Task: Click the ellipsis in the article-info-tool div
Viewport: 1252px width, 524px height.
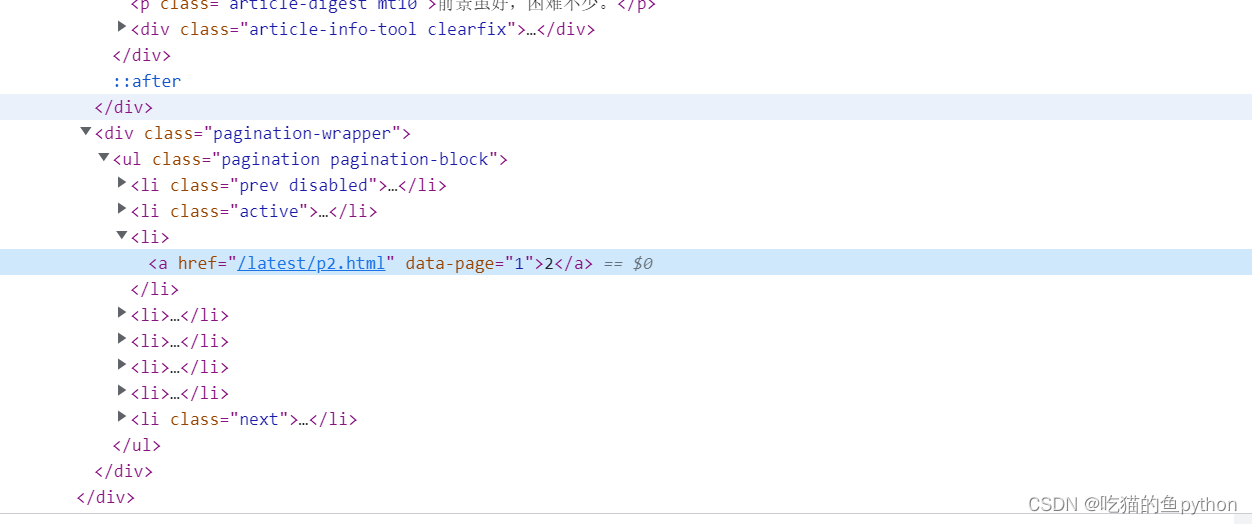Action: (x=531, y=29)
